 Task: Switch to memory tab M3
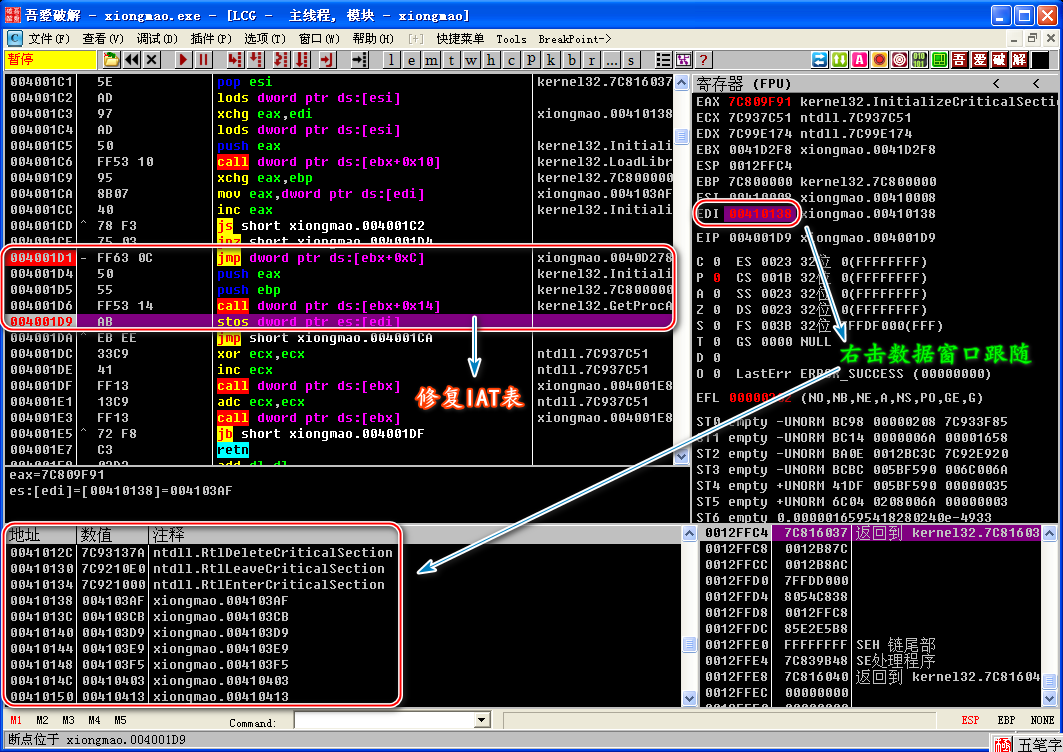(x=68, y=720)
